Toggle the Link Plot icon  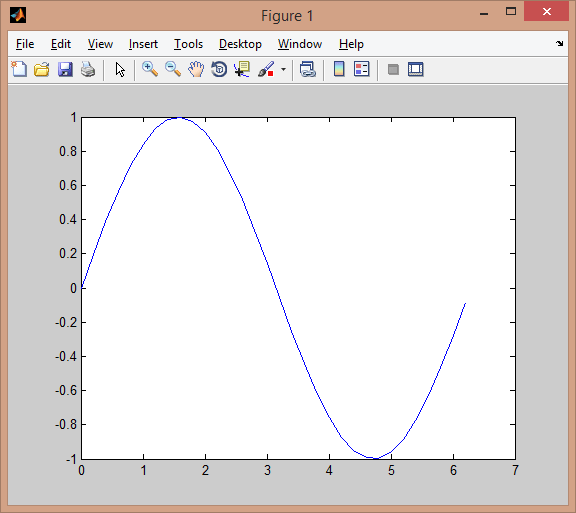[307, 69]
